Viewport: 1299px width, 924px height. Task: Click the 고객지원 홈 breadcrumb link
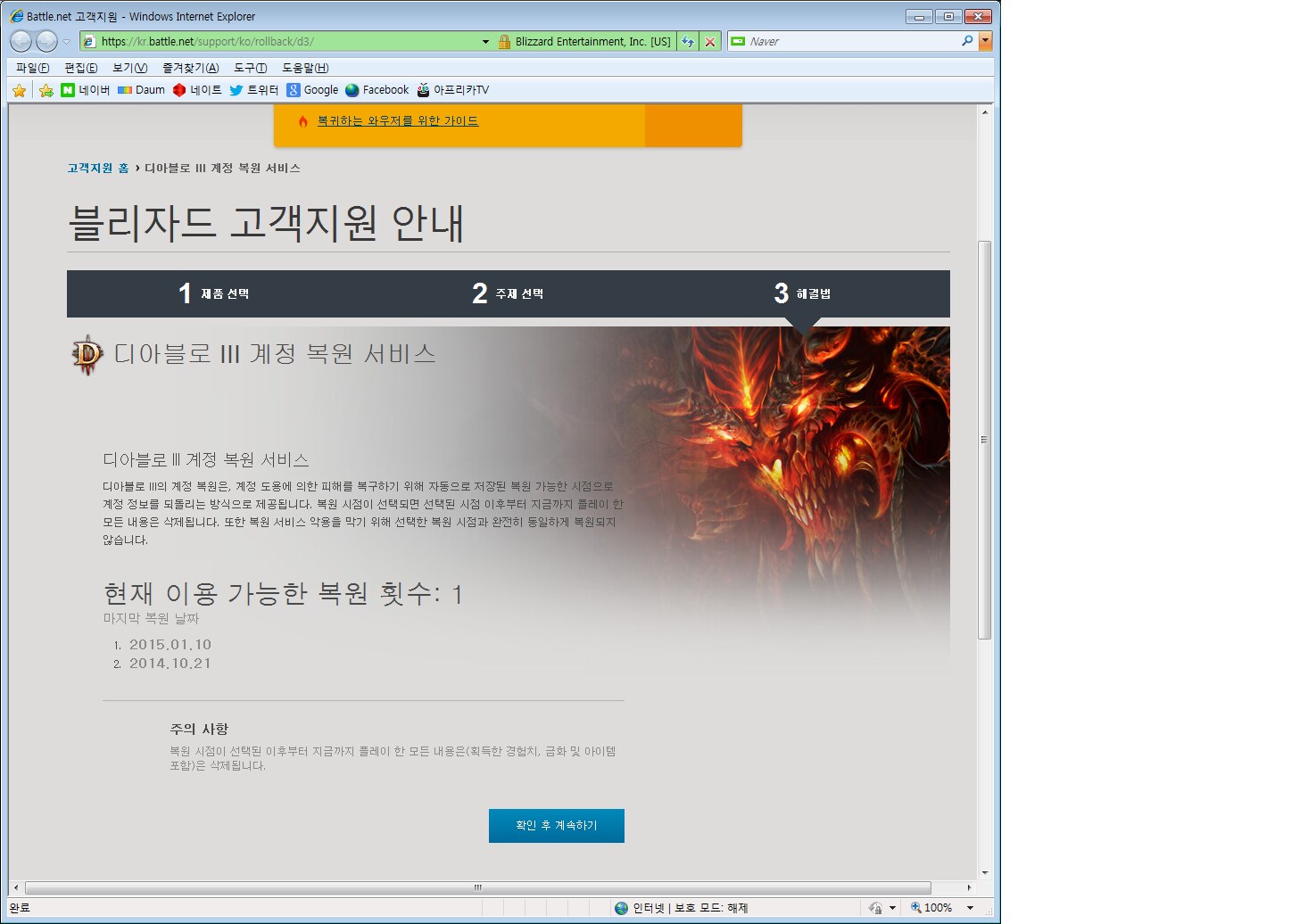98,168
